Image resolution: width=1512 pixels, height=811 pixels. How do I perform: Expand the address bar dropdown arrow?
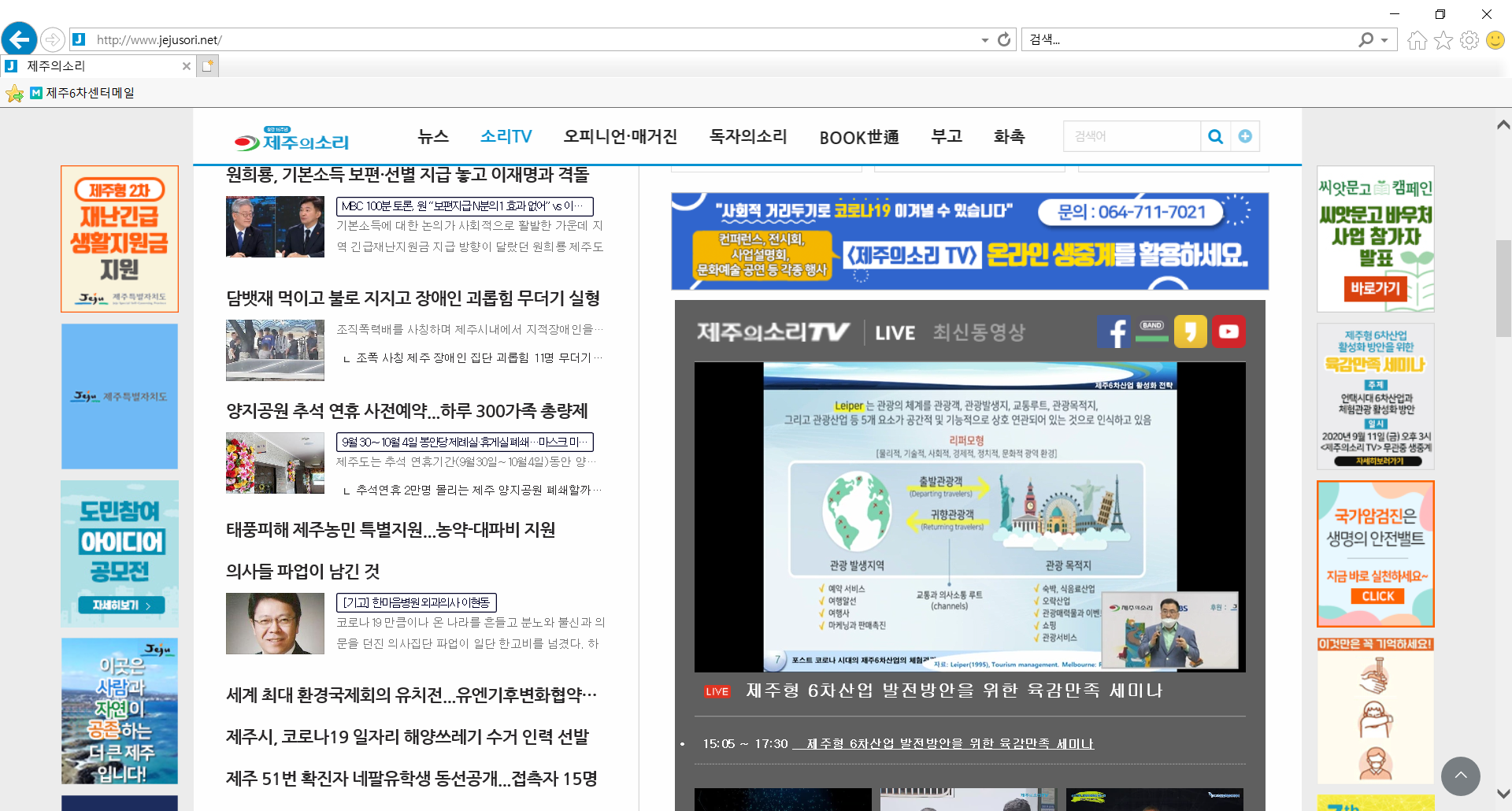coord(984,40)
